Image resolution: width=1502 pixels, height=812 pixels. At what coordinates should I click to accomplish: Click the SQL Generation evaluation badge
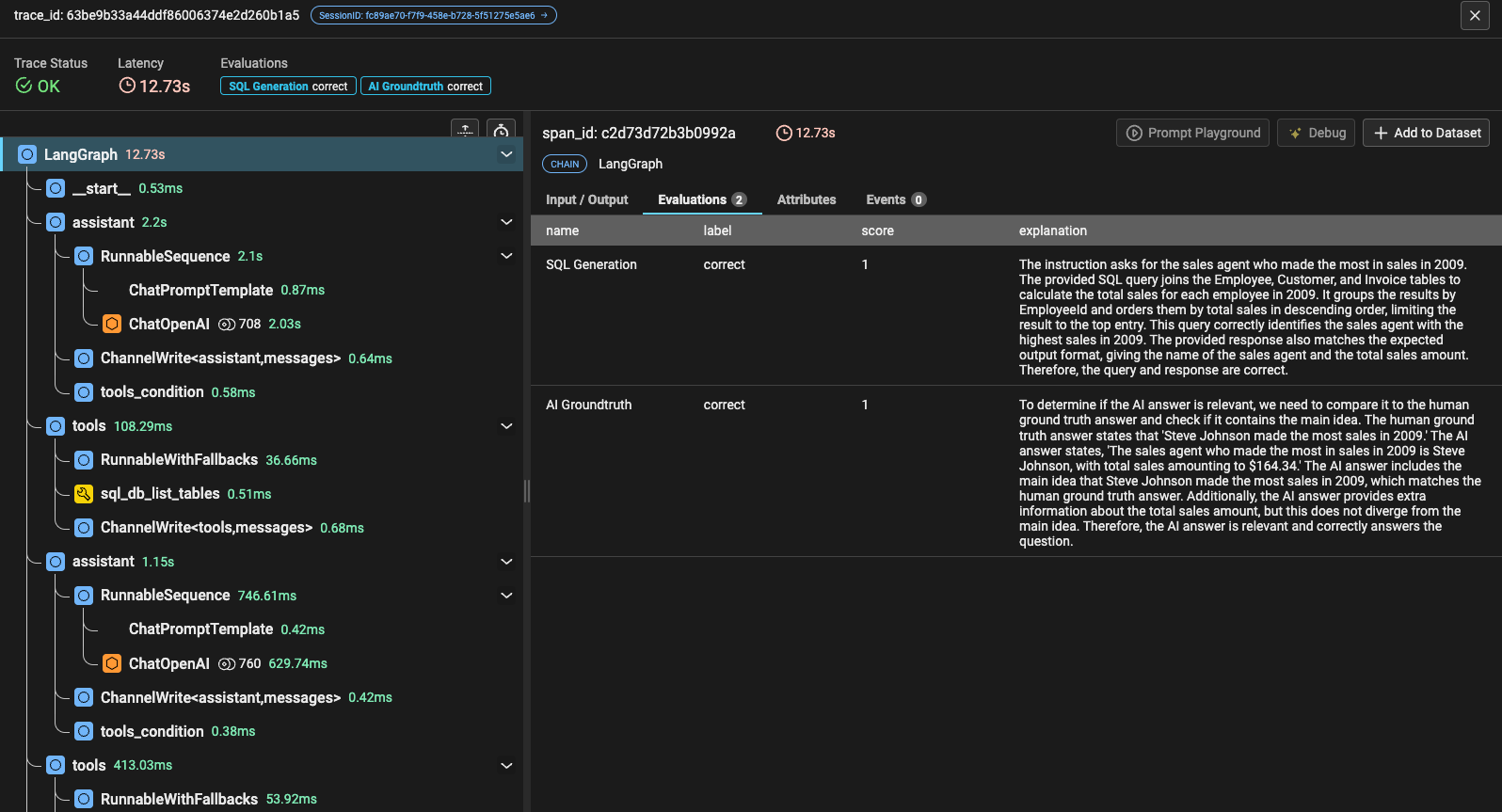pyautogui.click(x=288, y=86)
